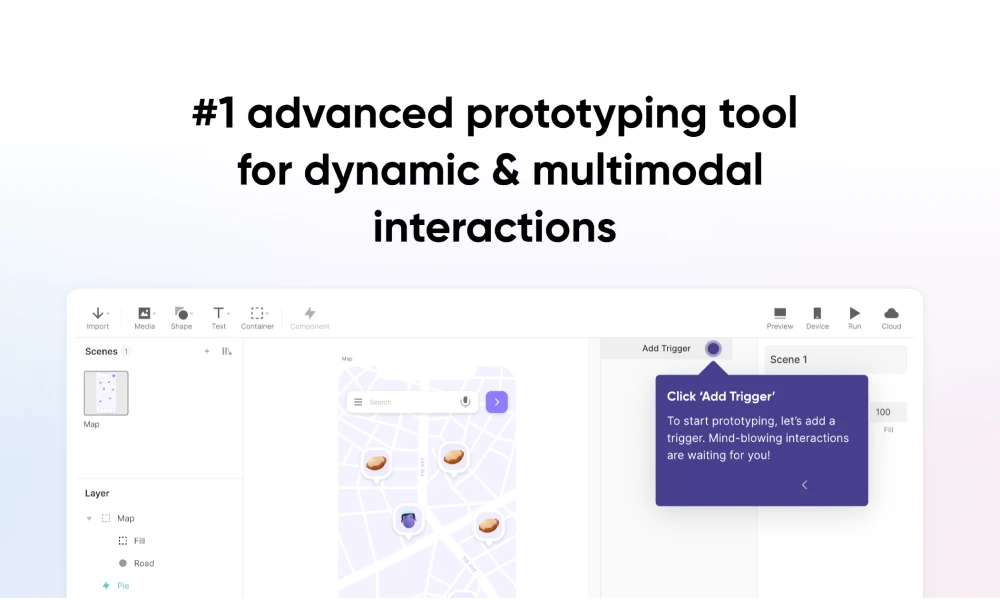Add a new scene with the plus icon
This screenshot has width=1000, height=600.
click(x=207, y=352)
